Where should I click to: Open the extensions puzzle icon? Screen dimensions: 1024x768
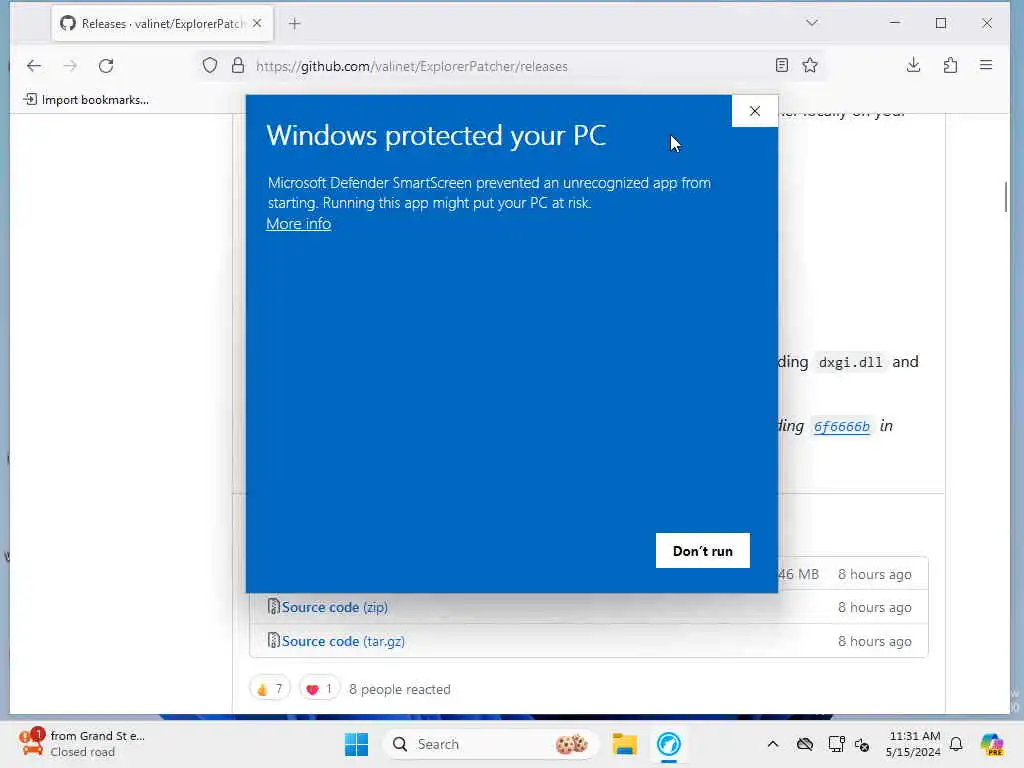pos(950,65)
